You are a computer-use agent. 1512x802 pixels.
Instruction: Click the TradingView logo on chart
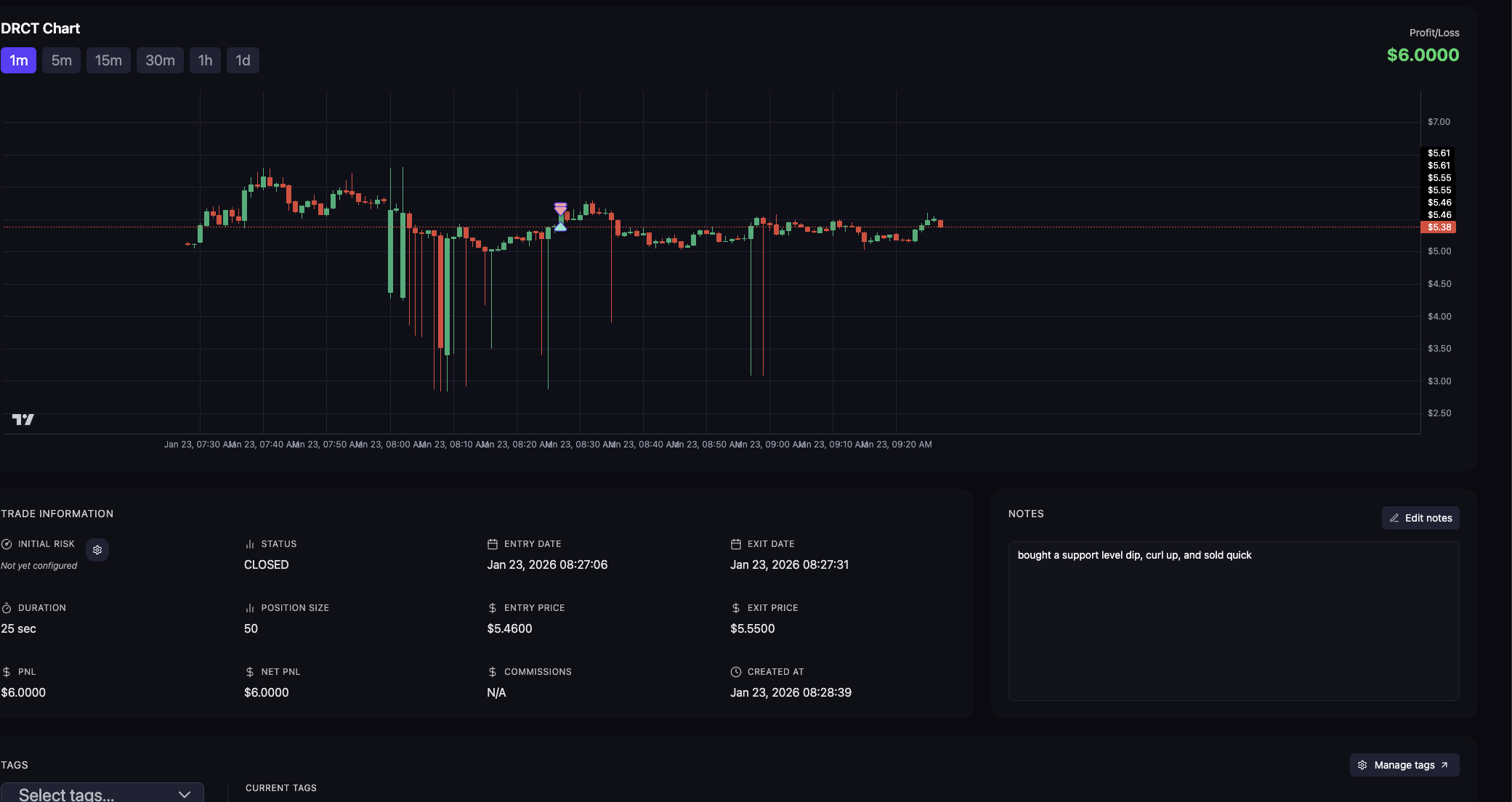tap(23, 419)
